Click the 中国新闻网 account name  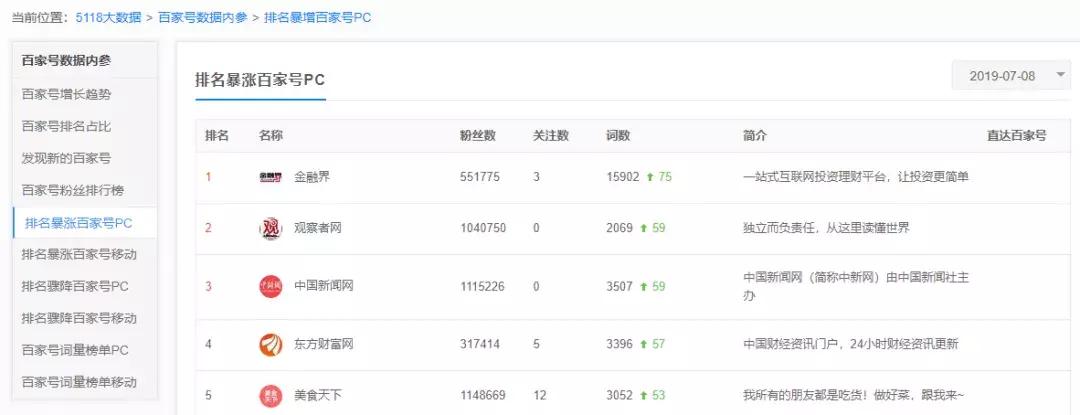324,286
